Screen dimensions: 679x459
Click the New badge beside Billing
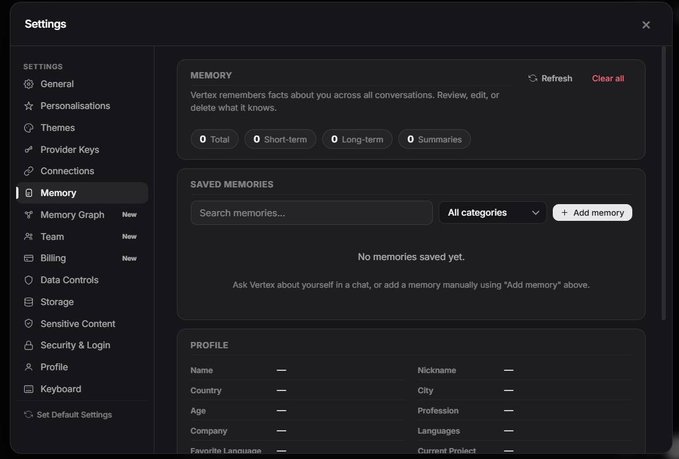tap(129, 258)
